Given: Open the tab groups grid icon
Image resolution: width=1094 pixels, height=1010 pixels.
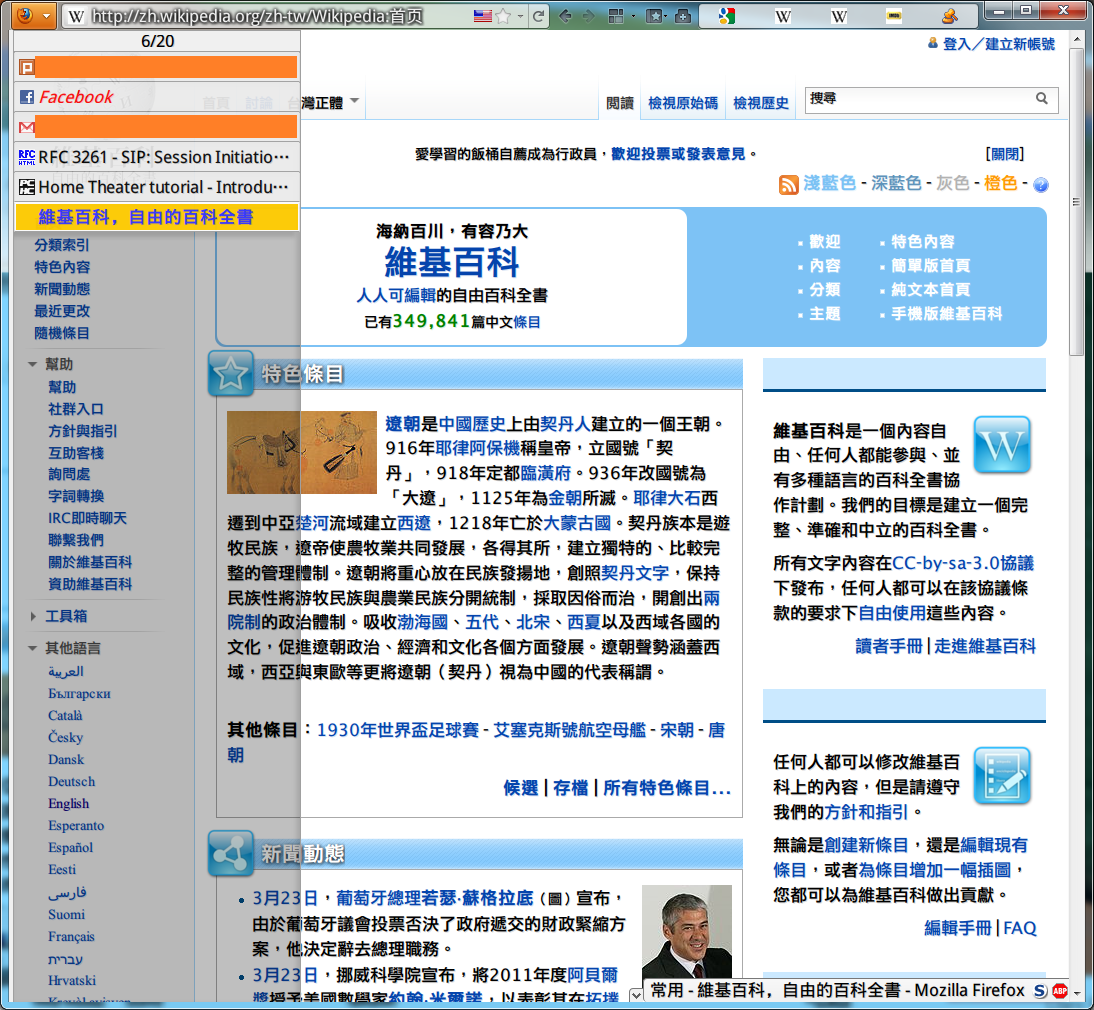Looking at the screenshot, I should click(x=616, y=16).
